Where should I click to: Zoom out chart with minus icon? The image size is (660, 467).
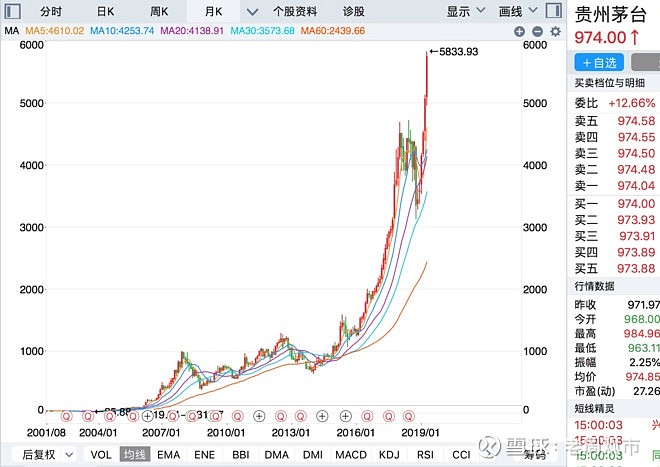[x=538, y=31]
